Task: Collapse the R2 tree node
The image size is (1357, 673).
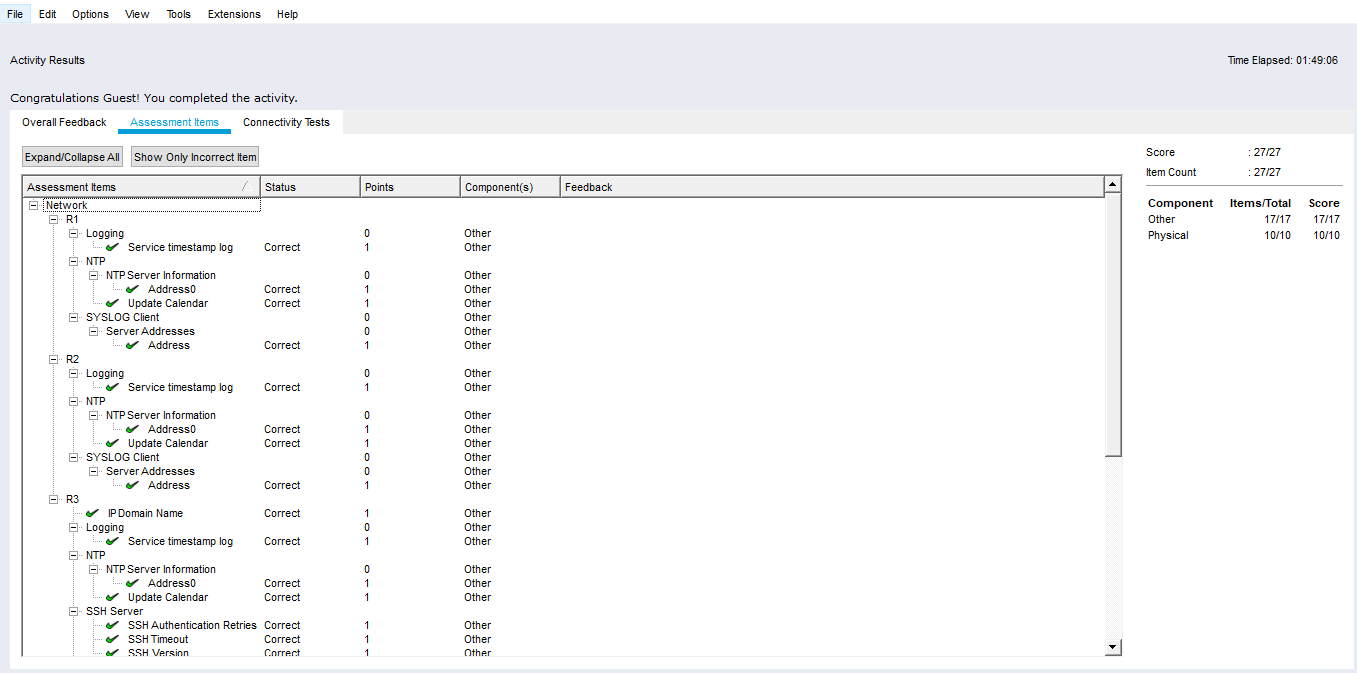Action: click(x=54, y=359)
